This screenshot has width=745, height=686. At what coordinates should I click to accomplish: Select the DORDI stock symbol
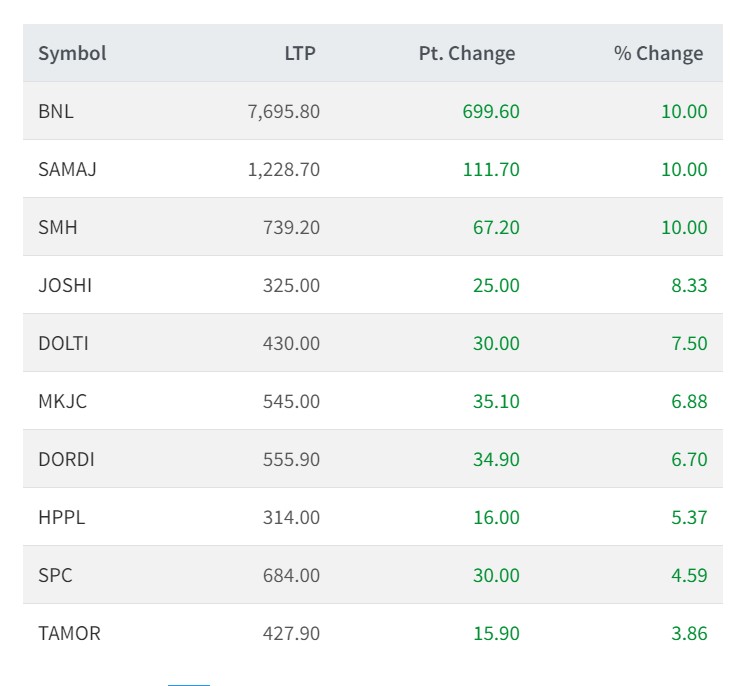click(x=66, y=459)
